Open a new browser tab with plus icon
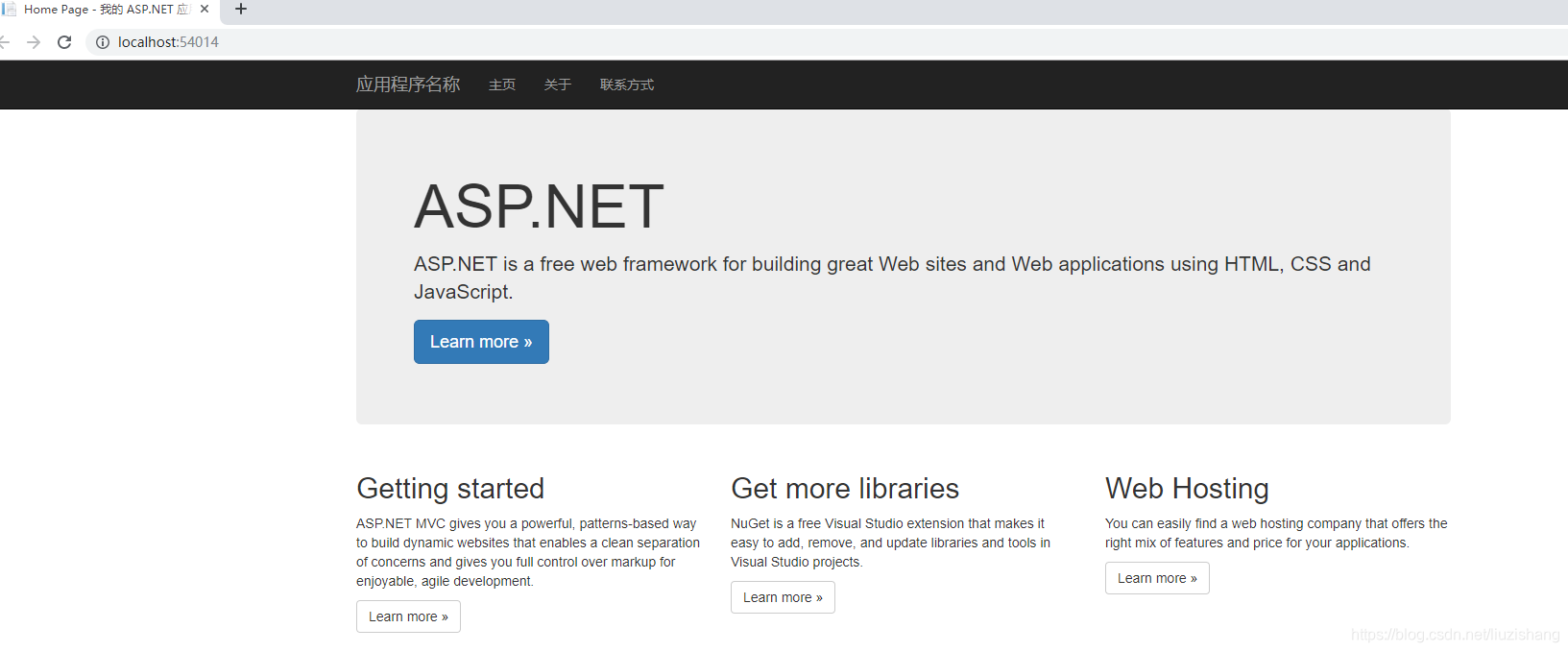 click(241, 9)
